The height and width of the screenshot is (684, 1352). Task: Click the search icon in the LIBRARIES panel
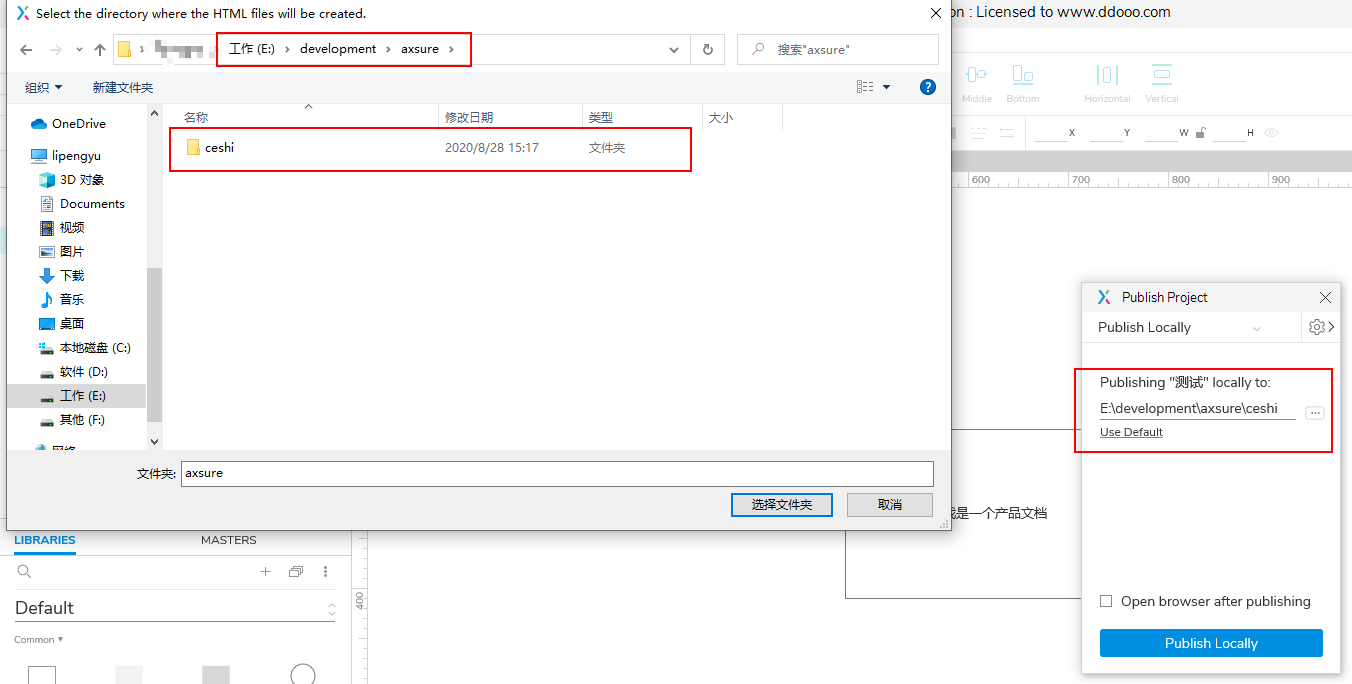pos(24,571)
